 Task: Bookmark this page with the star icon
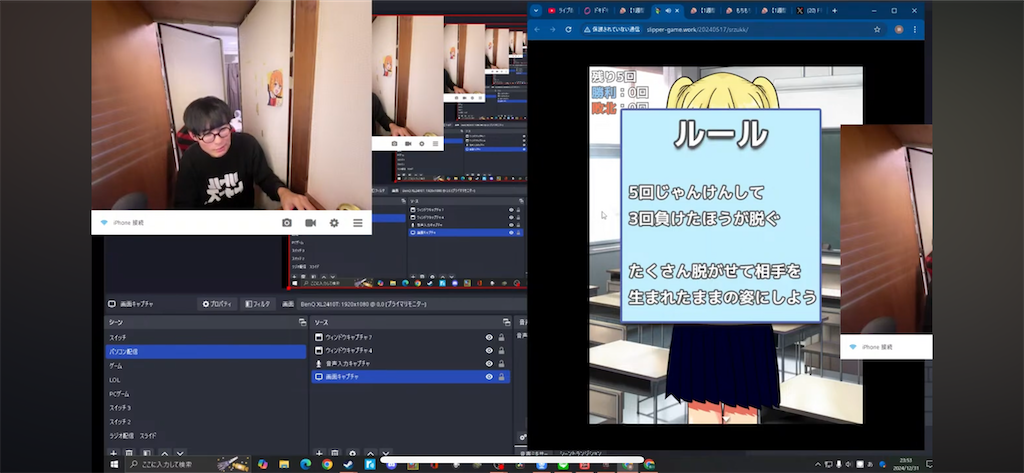pos(877,29)
